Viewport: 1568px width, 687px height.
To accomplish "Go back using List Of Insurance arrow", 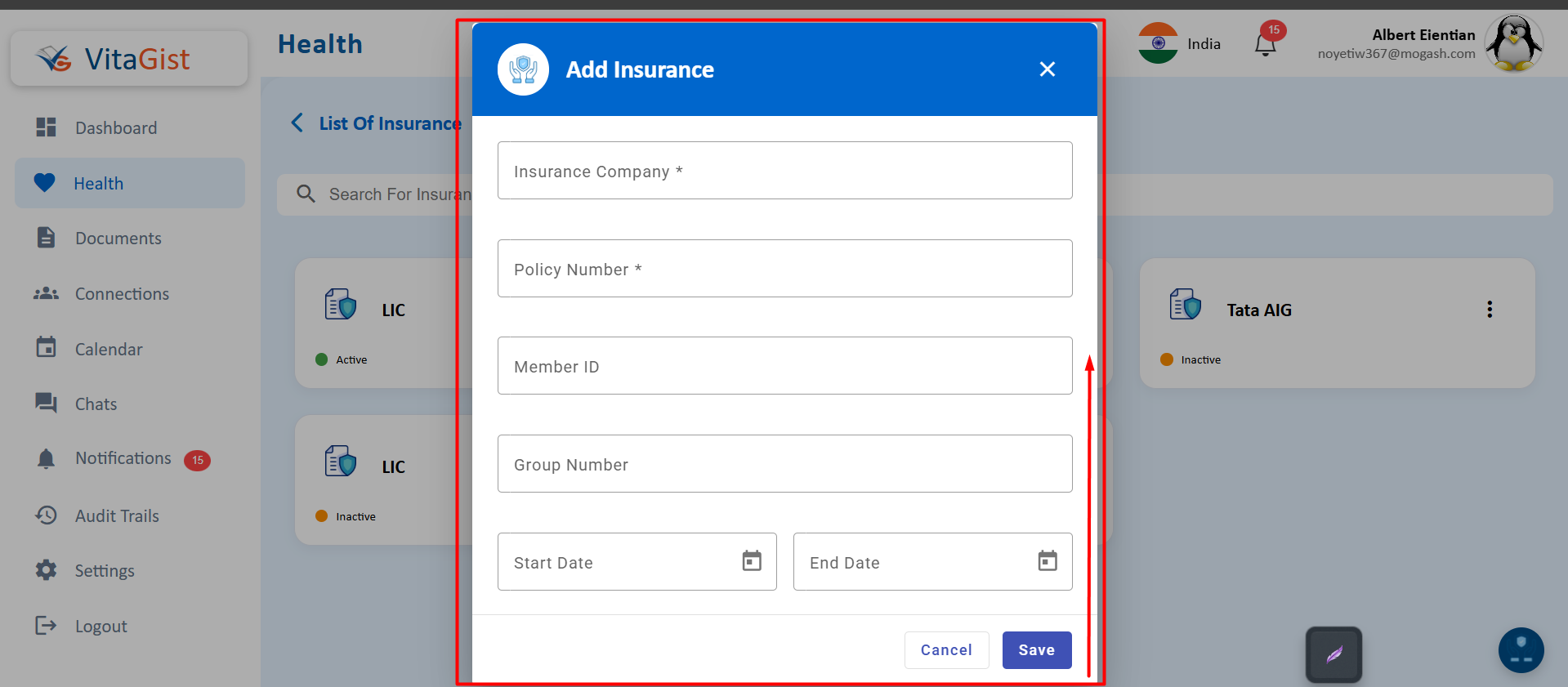I will (x=297, y=123).
